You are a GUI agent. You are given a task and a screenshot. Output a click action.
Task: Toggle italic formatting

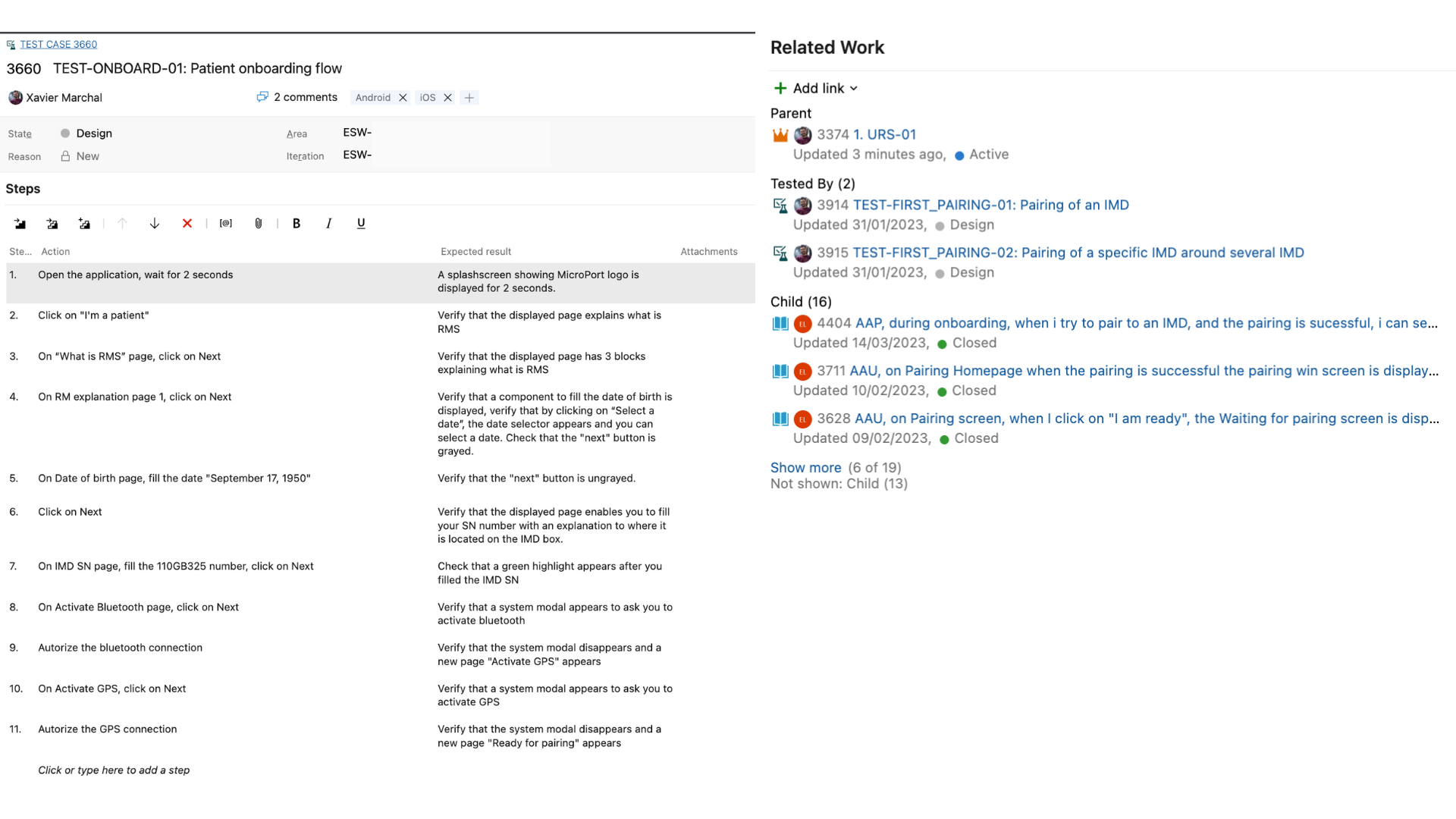tap(328, 224)
